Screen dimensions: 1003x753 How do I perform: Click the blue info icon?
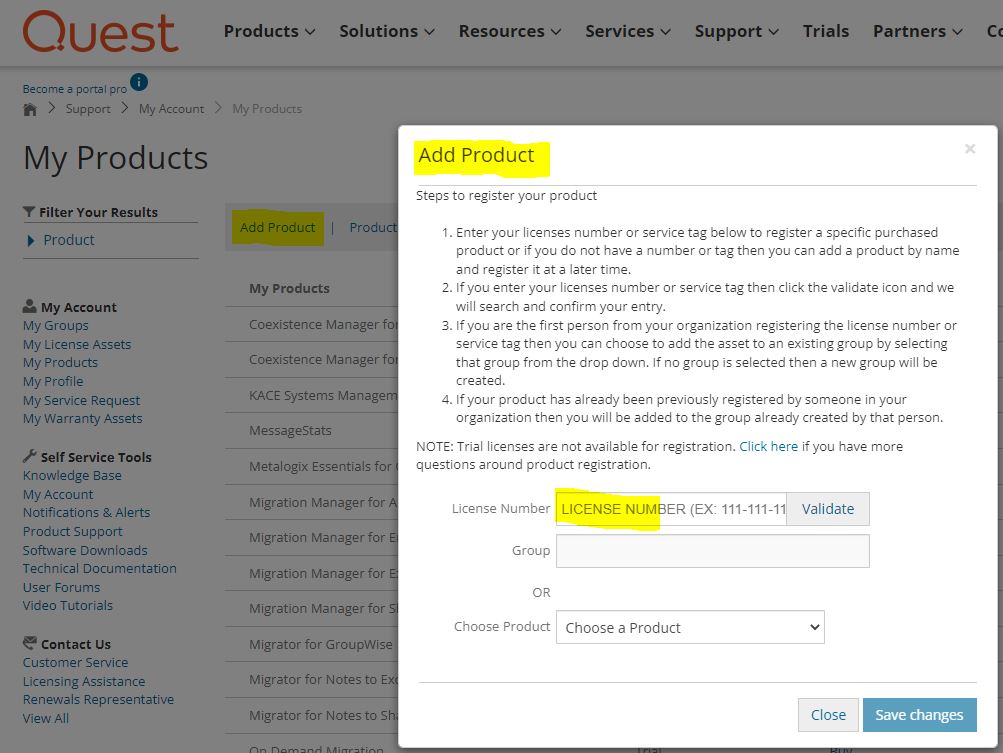pyautogui.click(x=139, y=82)
